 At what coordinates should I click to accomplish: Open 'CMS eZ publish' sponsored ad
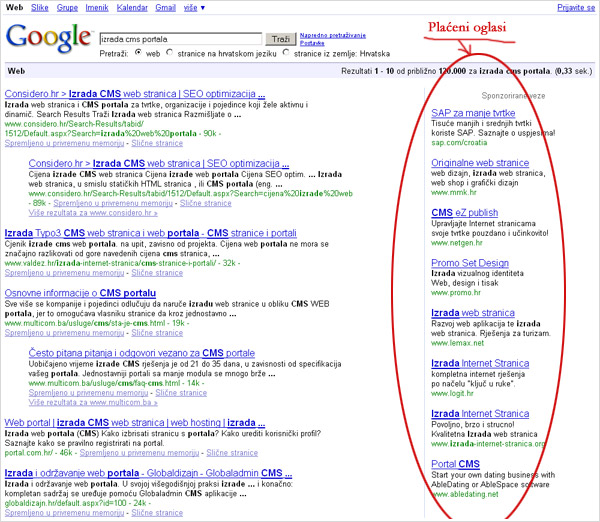tap(465, 213)
